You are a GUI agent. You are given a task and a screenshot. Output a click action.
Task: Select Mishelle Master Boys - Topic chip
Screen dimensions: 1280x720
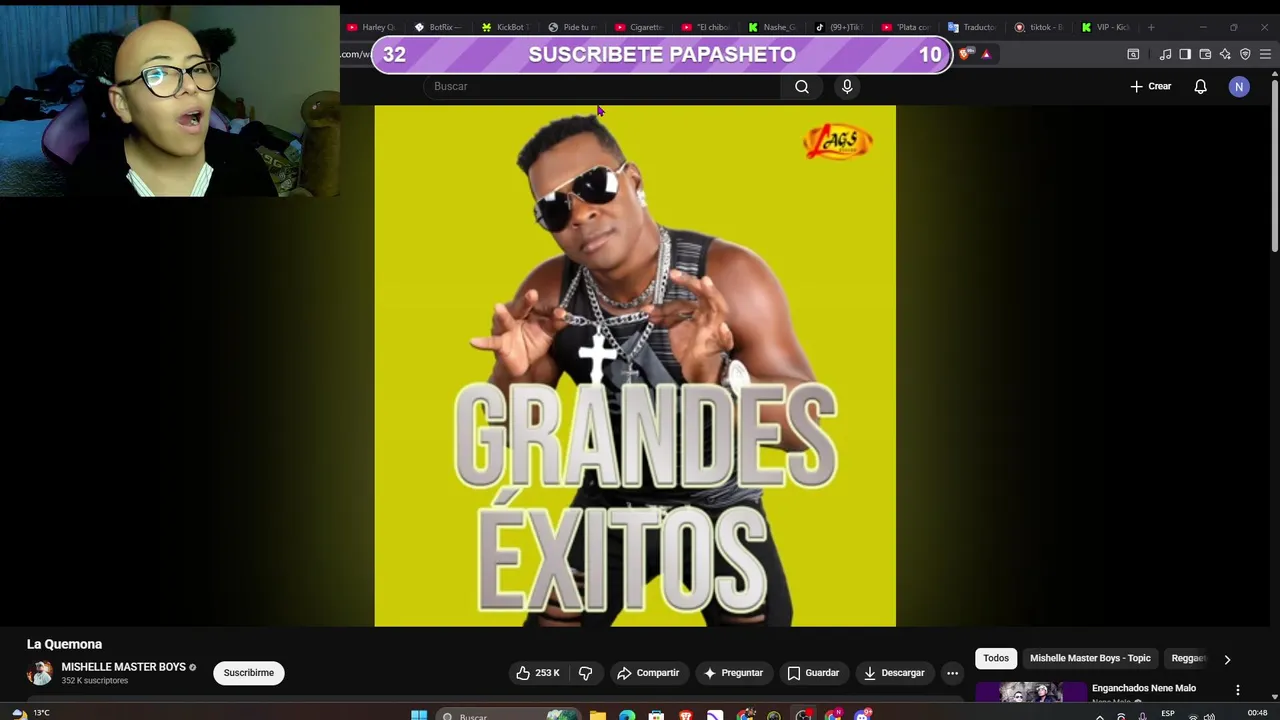tap(1090, 658)
